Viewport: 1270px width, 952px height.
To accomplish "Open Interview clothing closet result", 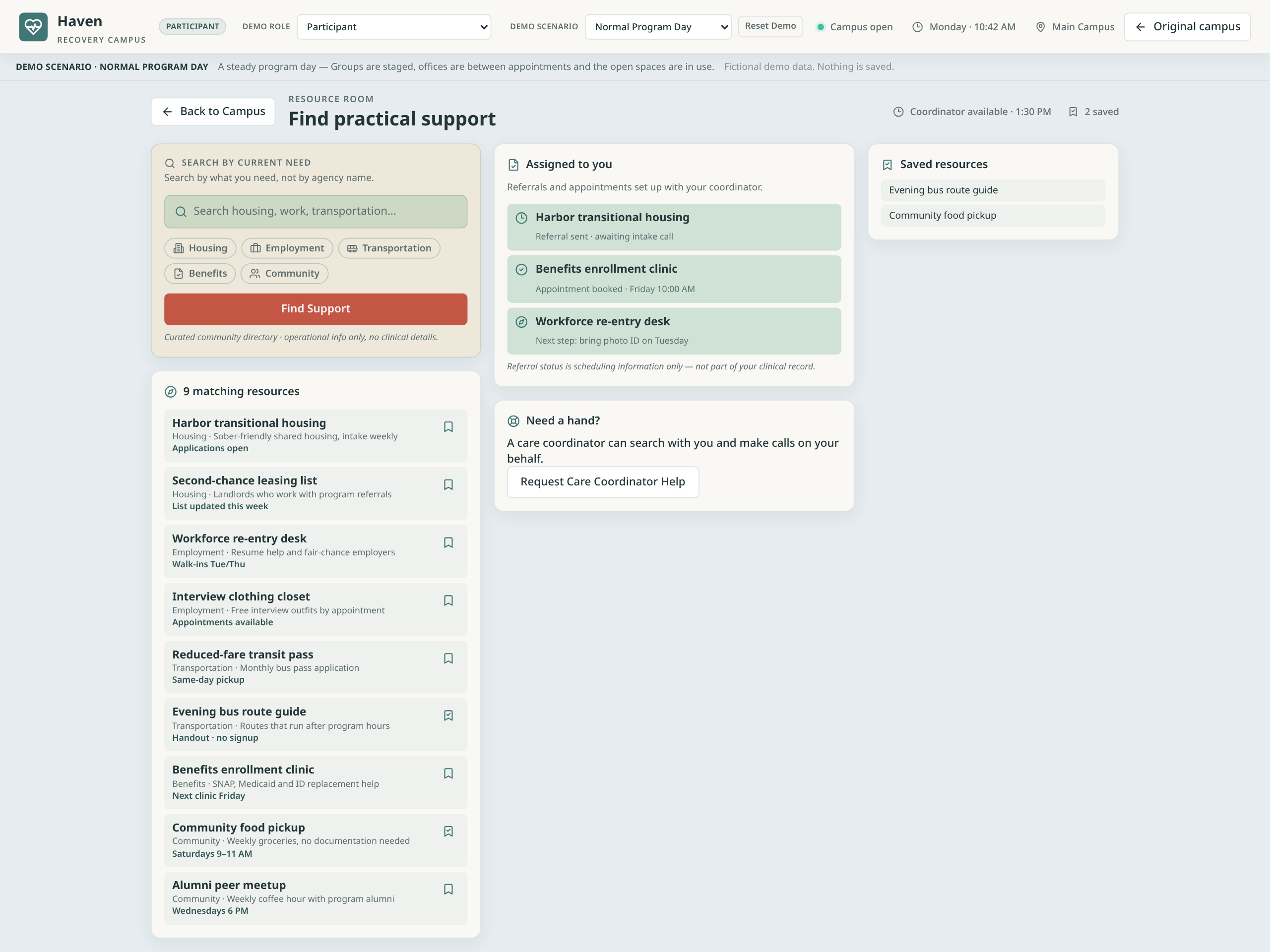I will pyautogui.click(x=316, y=610).
